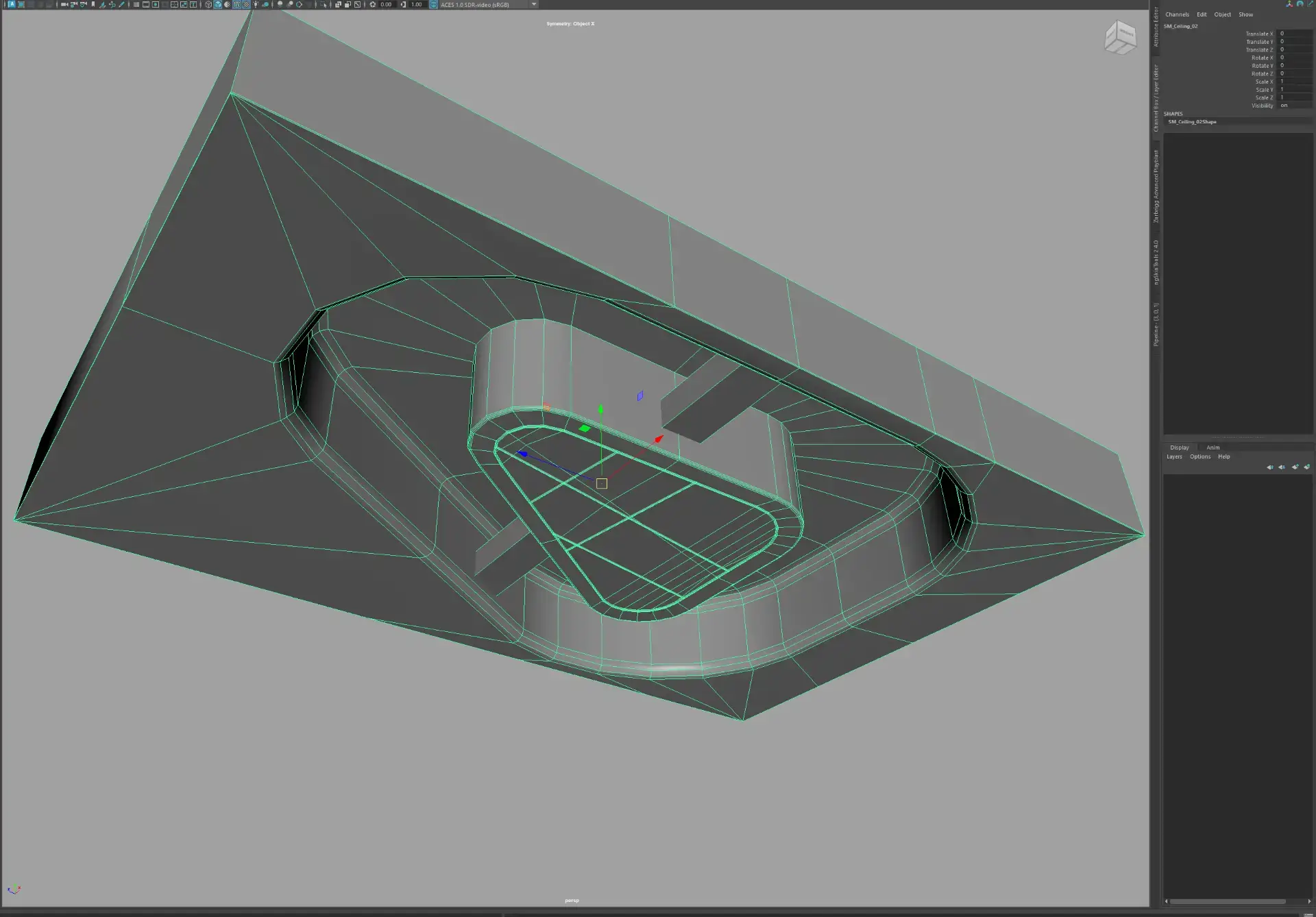Toggle wireframe on shaded display
The height and width of the screenshot is (917, 1316).
(x=236, y=4)
